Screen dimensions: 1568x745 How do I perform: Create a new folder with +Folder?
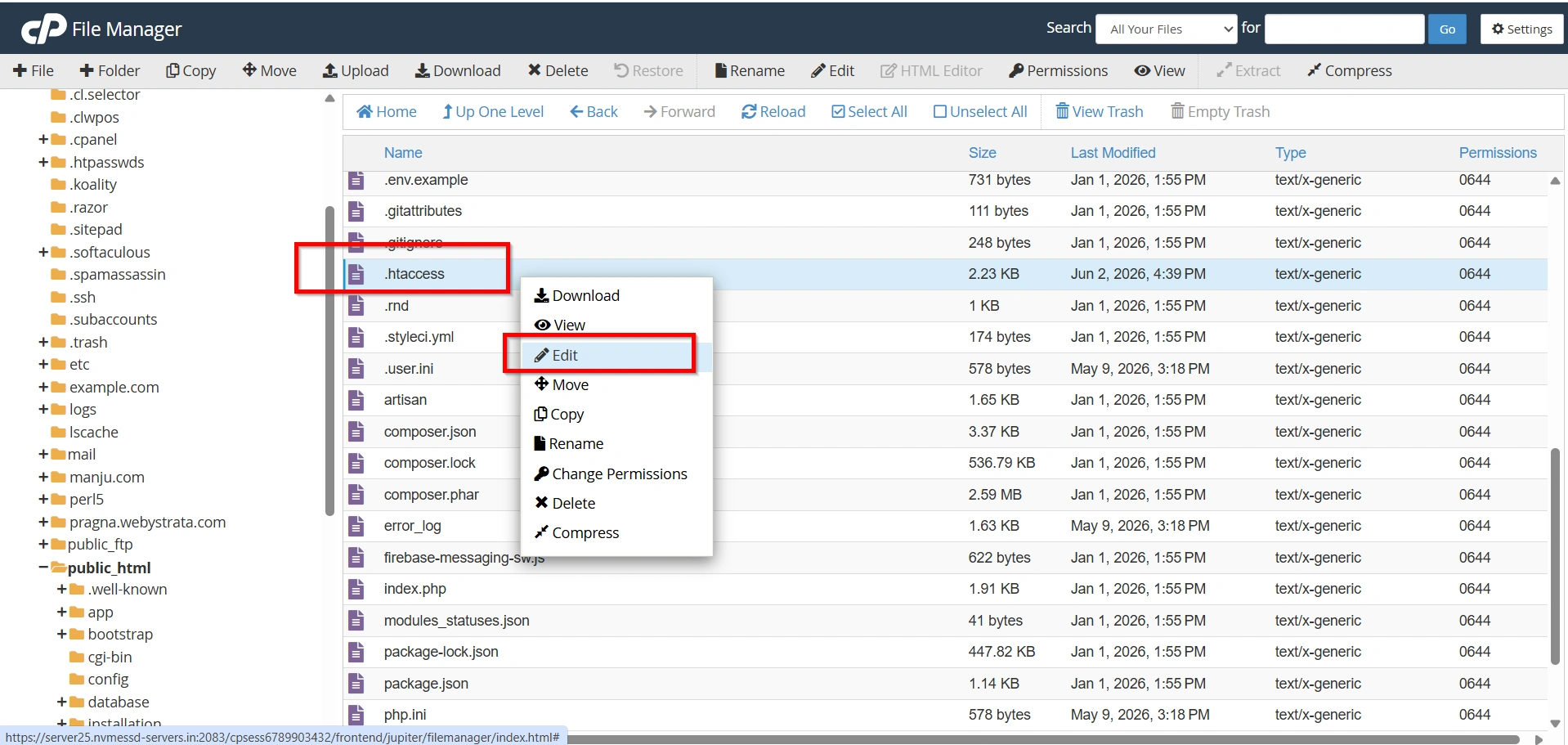click(x=110, y=71)
